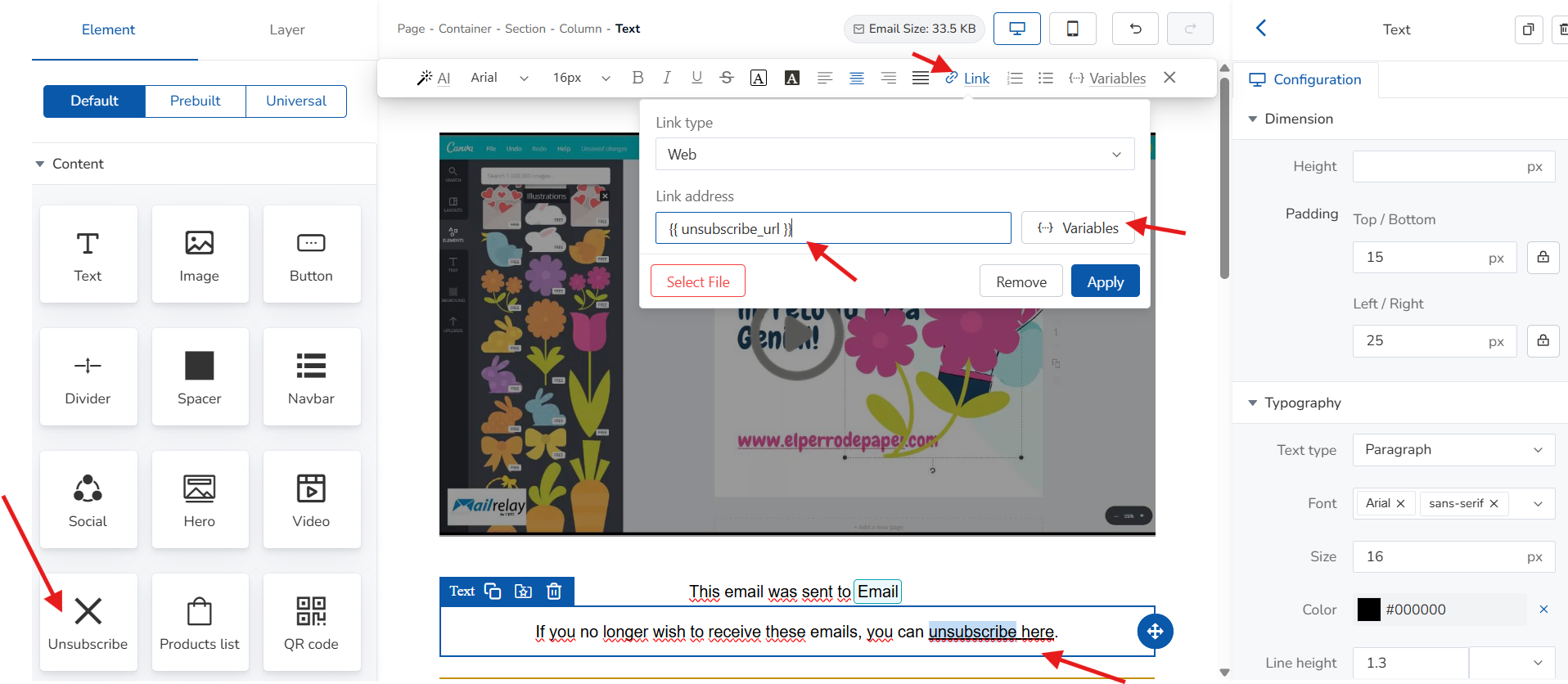Open the Line height unit dropdown
Viewport: 1568px width, 684px height.
click(x=1512, y=663)
